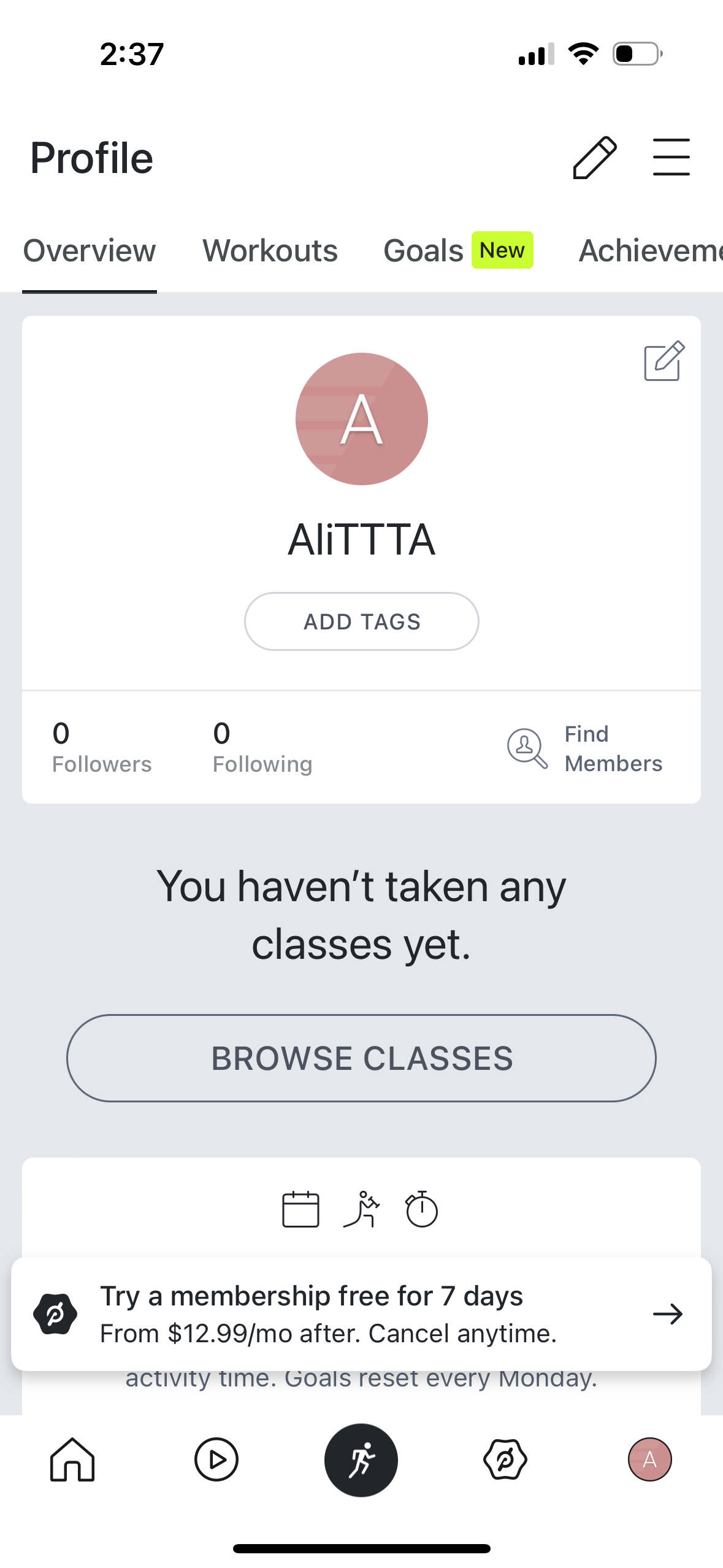This screenshot has height=1568, width=723.
Task: Open the Peloton logo tab in bottom bar
Action: click(505, 1459)
